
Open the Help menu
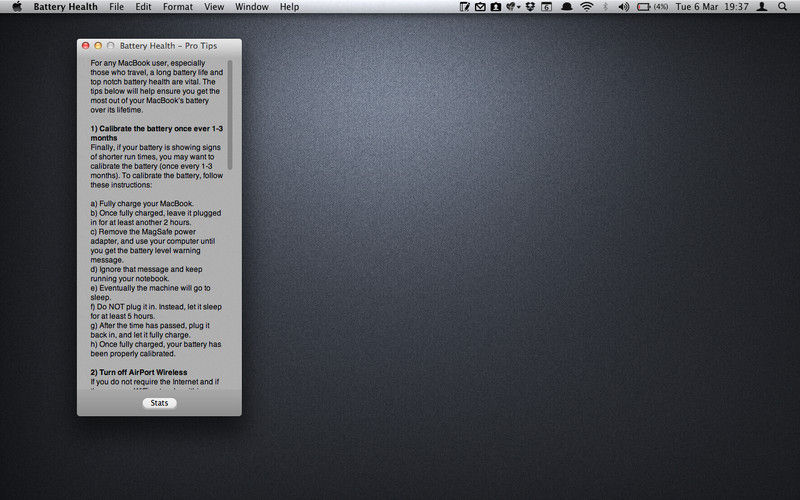(x=289, y=7)
